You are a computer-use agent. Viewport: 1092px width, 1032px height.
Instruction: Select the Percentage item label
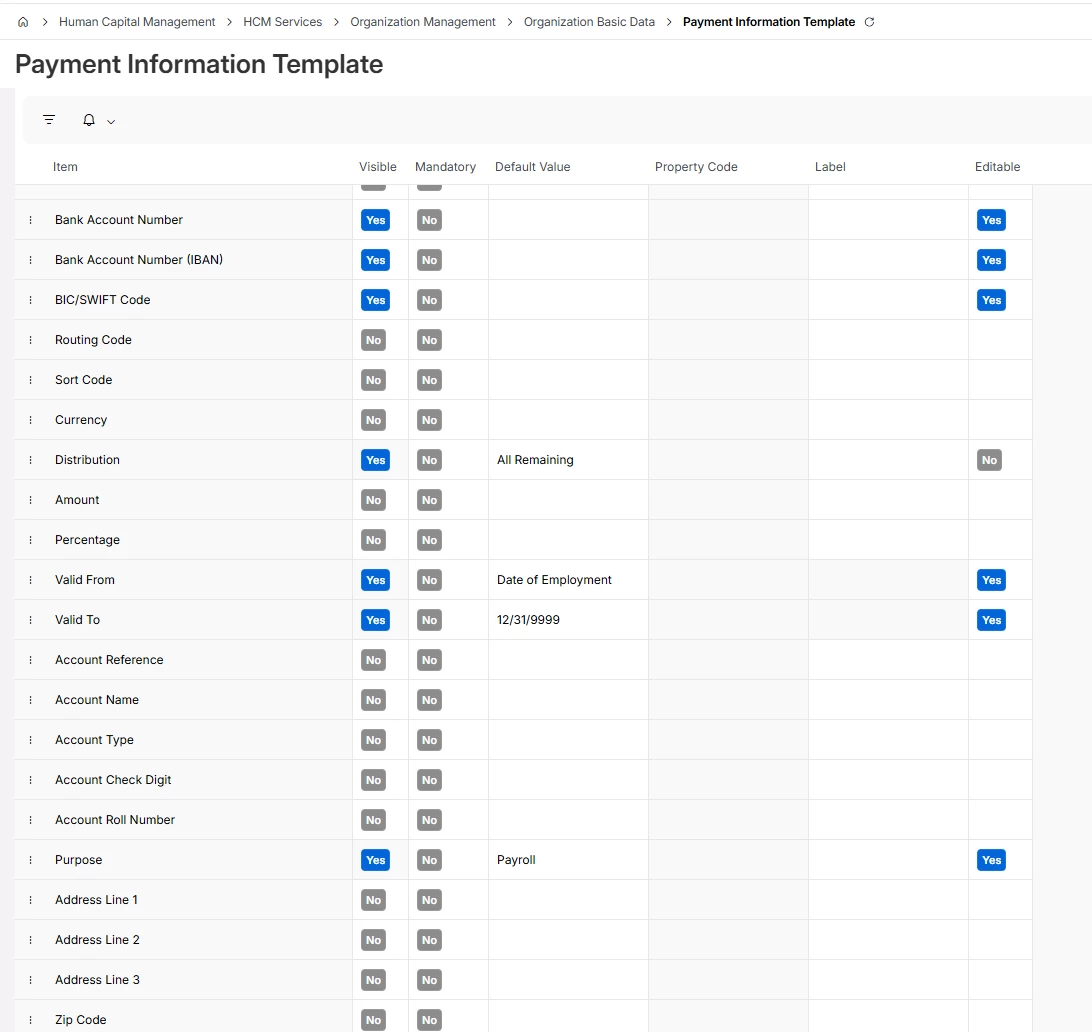click(x=87, y=540)
